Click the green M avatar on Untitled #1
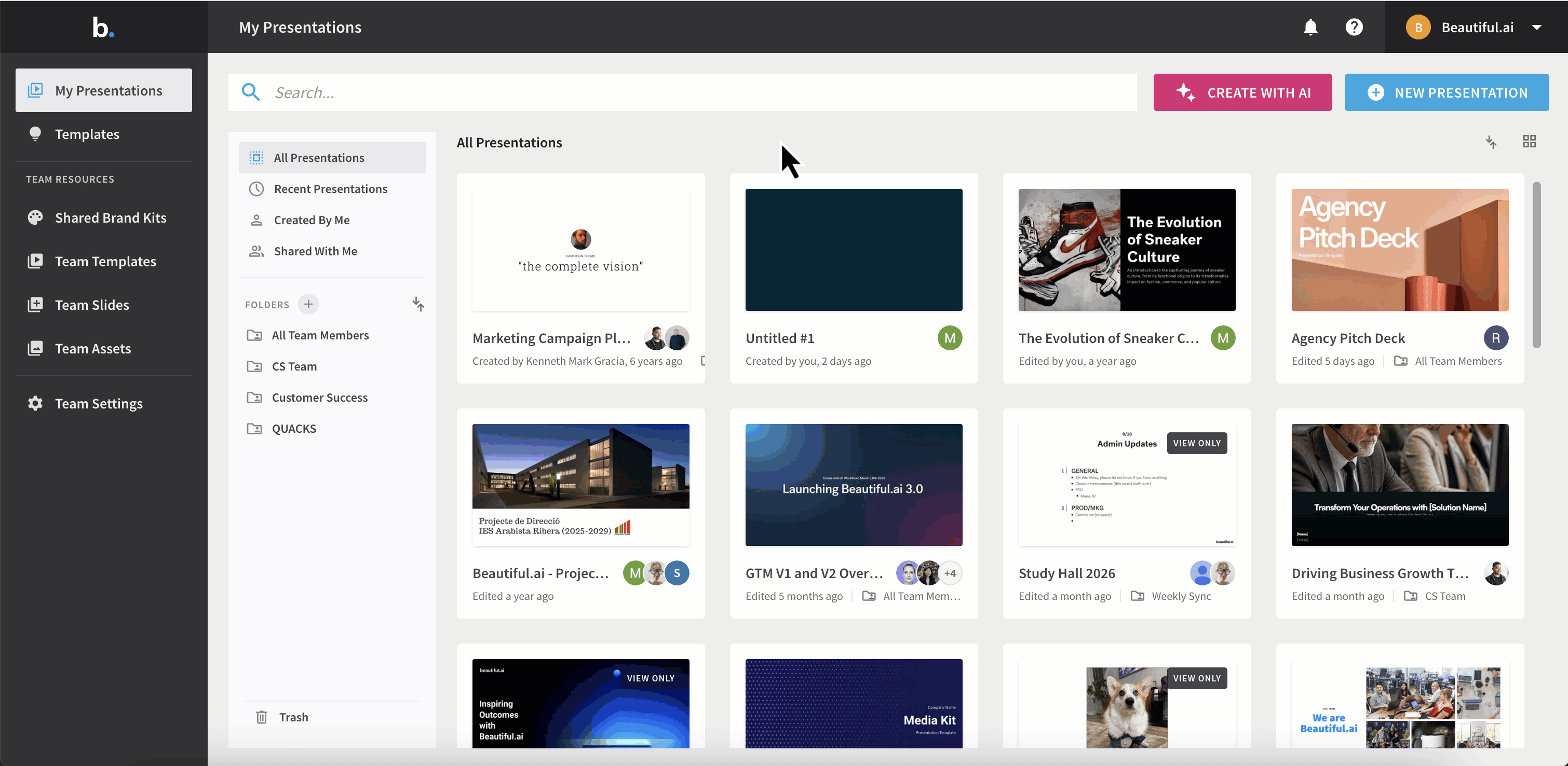The height and width of the screenshot is (766, 1568). coord(950,338)
